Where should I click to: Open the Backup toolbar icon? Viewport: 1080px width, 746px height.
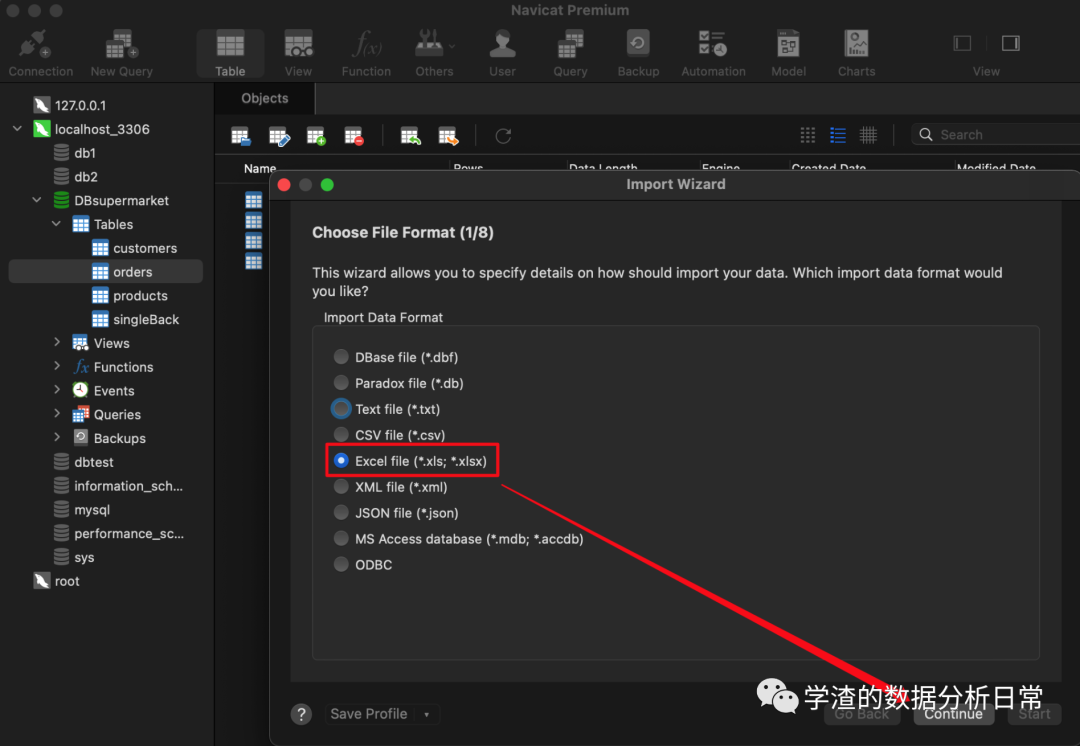pyautogui.click(x=638, y=53)
